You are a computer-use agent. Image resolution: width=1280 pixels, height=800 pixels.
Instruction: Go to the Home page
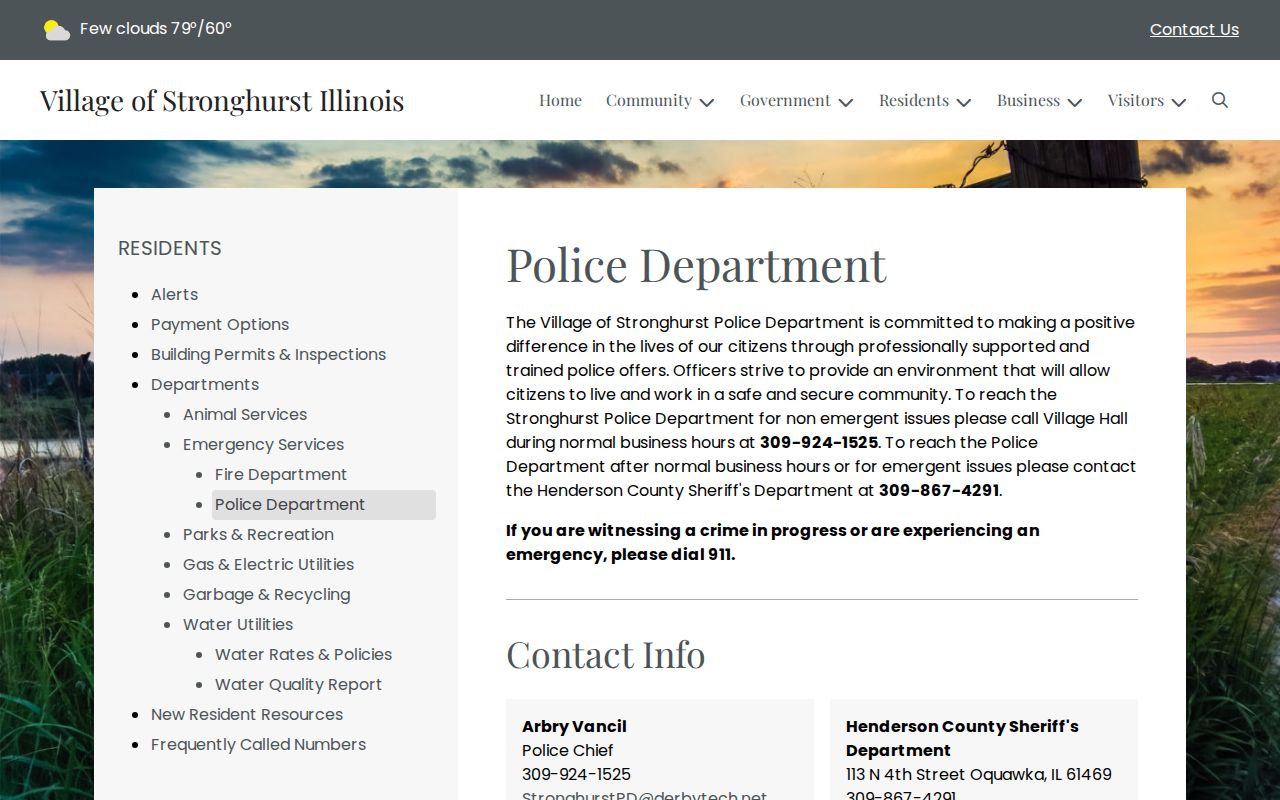[x=560, y=101]
